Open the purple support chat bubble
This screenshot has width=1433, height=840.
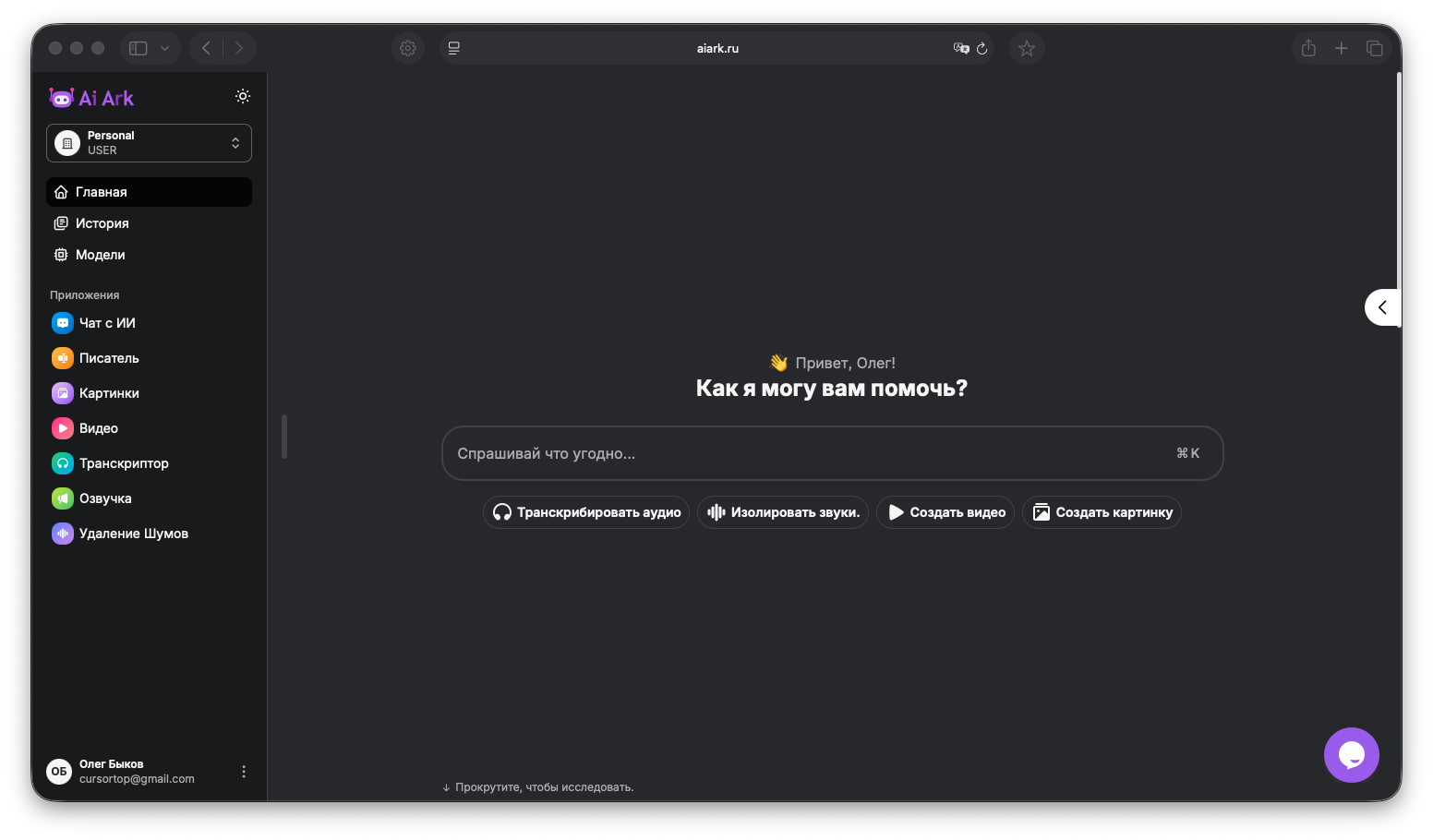click(1351, 755)
